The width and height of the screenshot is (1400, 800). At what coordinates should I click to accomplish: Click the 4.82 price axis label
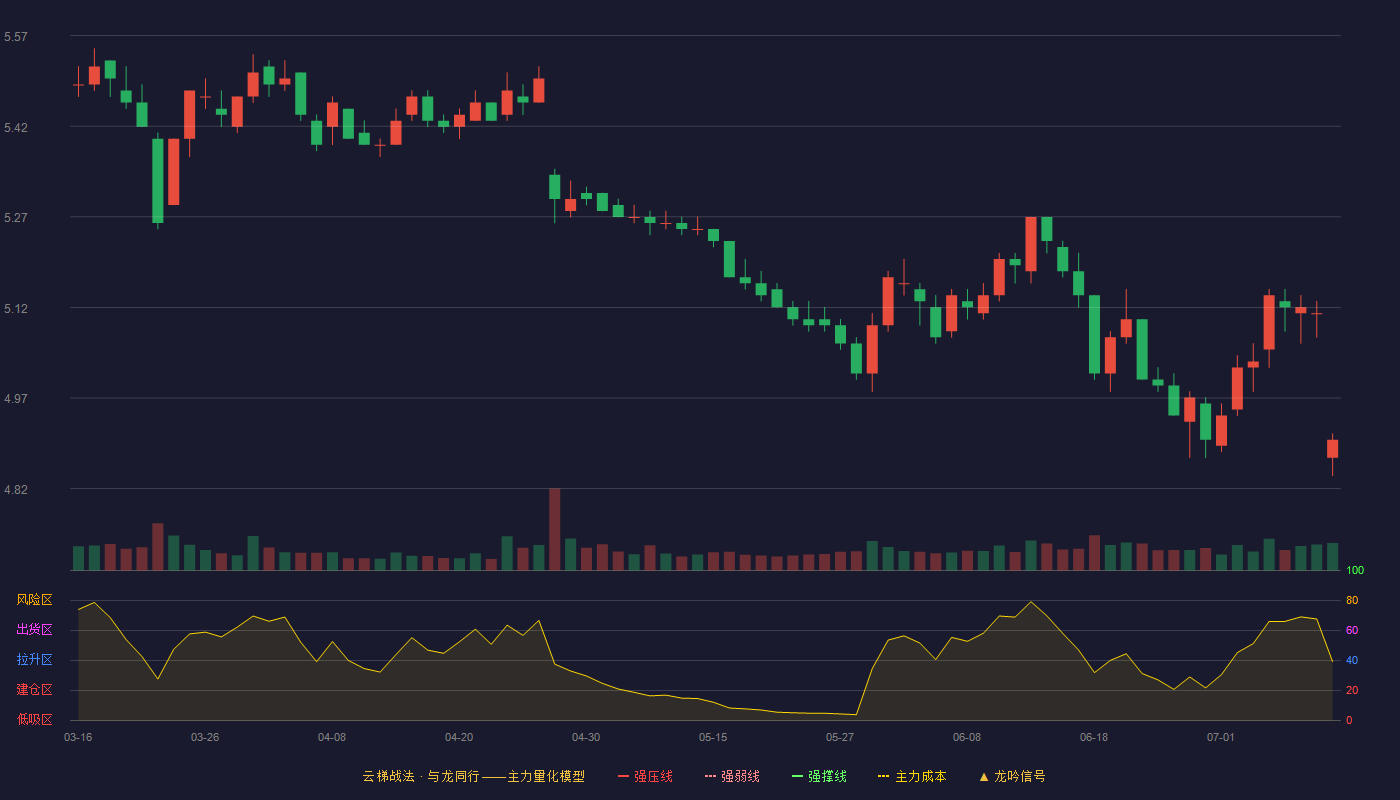pyautogui.click(x=16, y=490)
